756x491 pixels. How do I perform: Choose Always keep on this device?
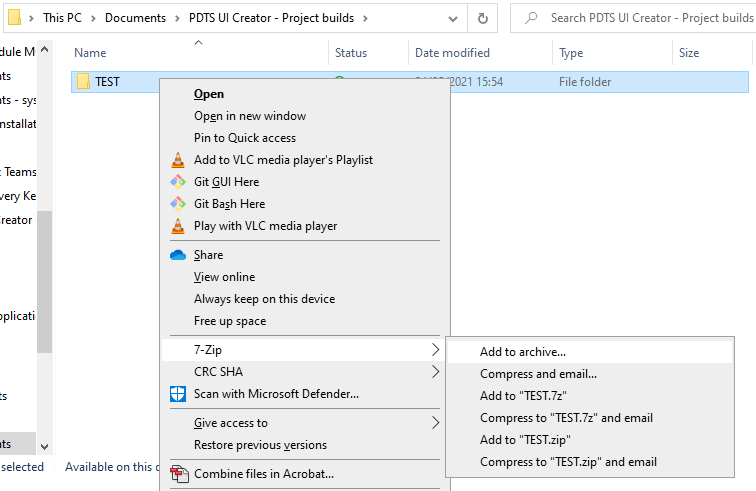click(x=265, y=299)
